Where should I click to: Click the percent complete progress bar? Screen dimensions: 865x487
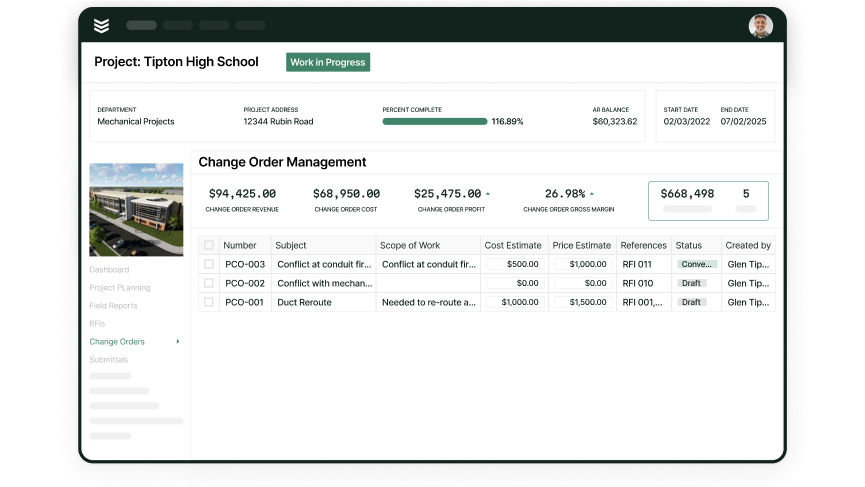(x=434, y=122)
